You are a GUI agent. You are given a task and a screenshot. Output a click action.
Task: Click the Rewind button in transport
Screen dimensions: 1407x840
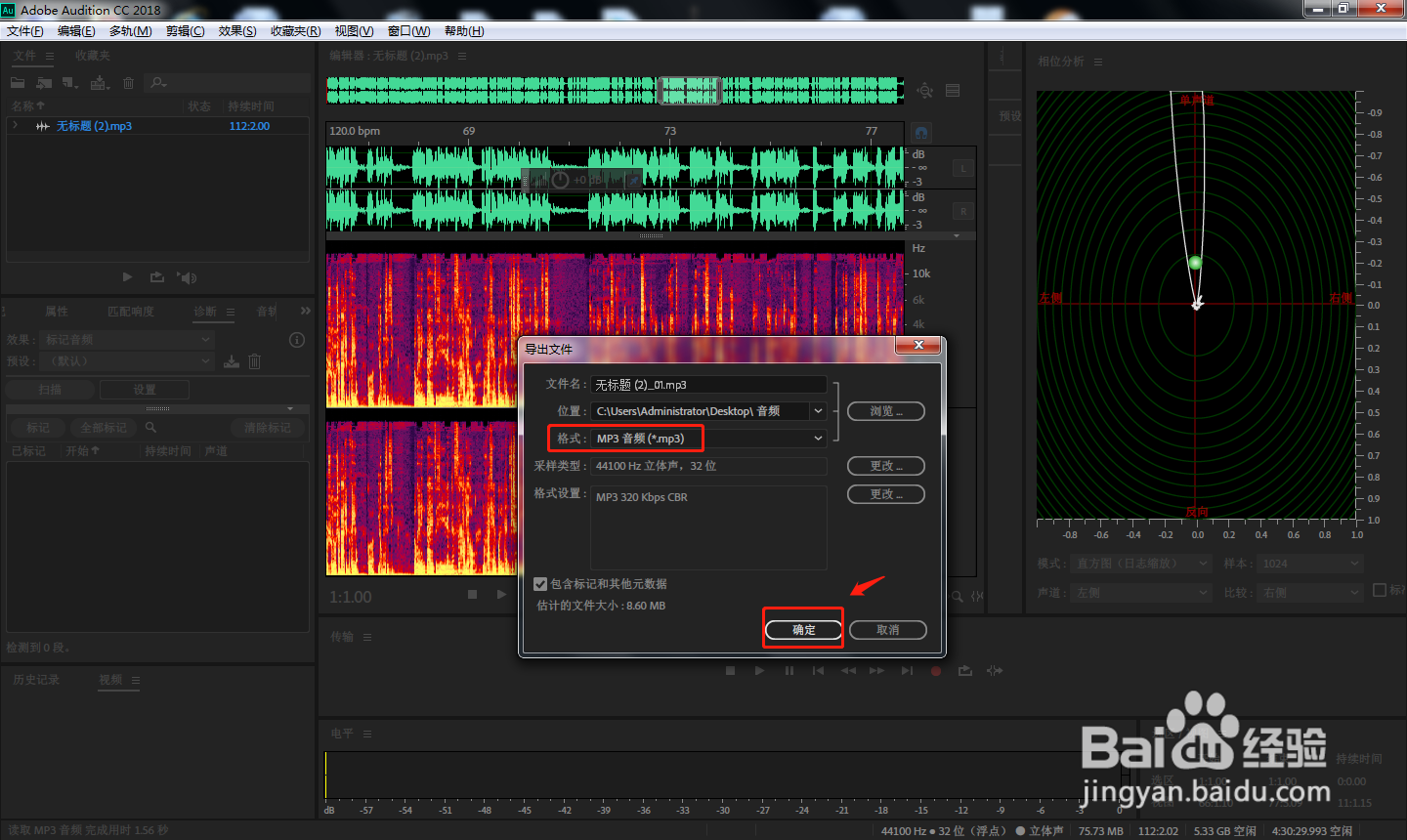848,671
